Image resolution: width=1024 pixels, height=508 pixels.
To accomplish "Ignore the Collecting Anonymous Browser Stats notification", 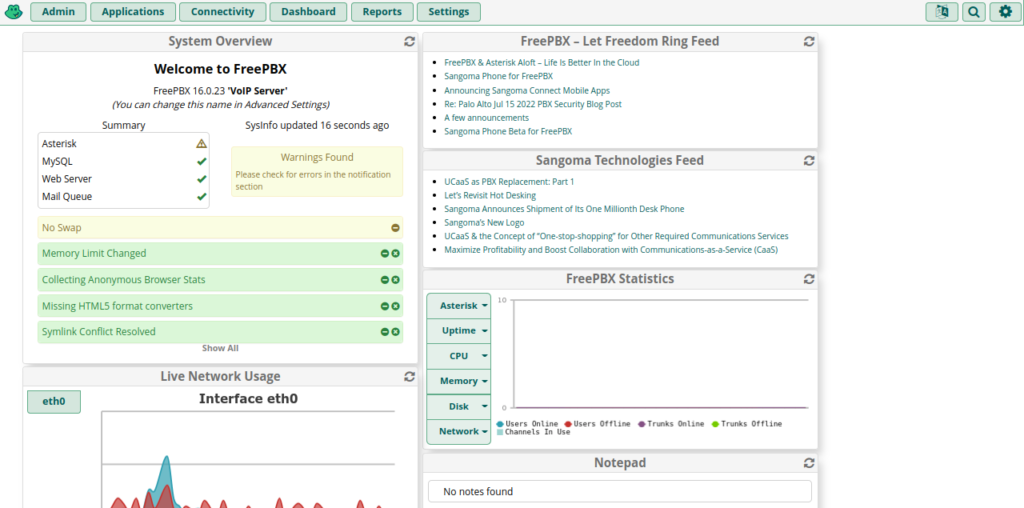I will point(385,279).
